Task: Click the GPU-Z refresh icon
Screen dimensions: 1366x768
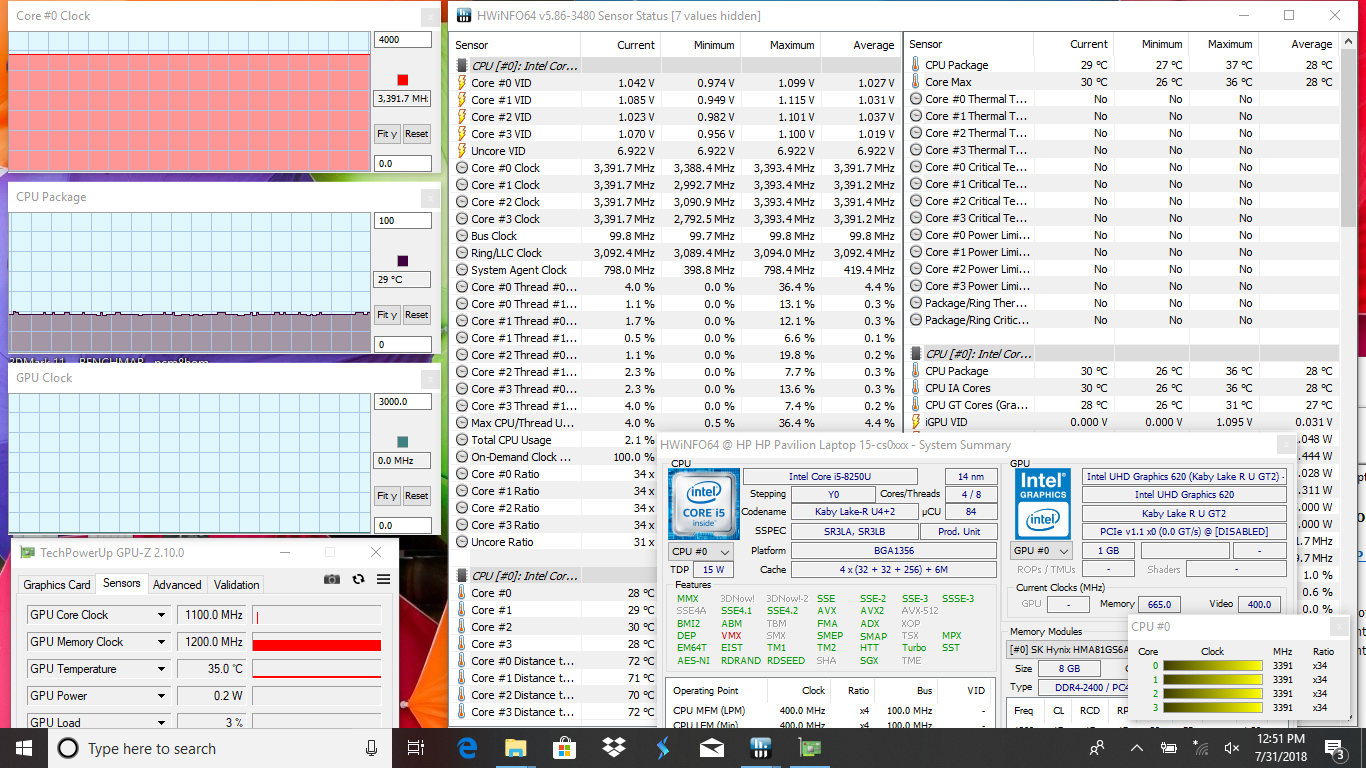Action: [x=358, y=579]
